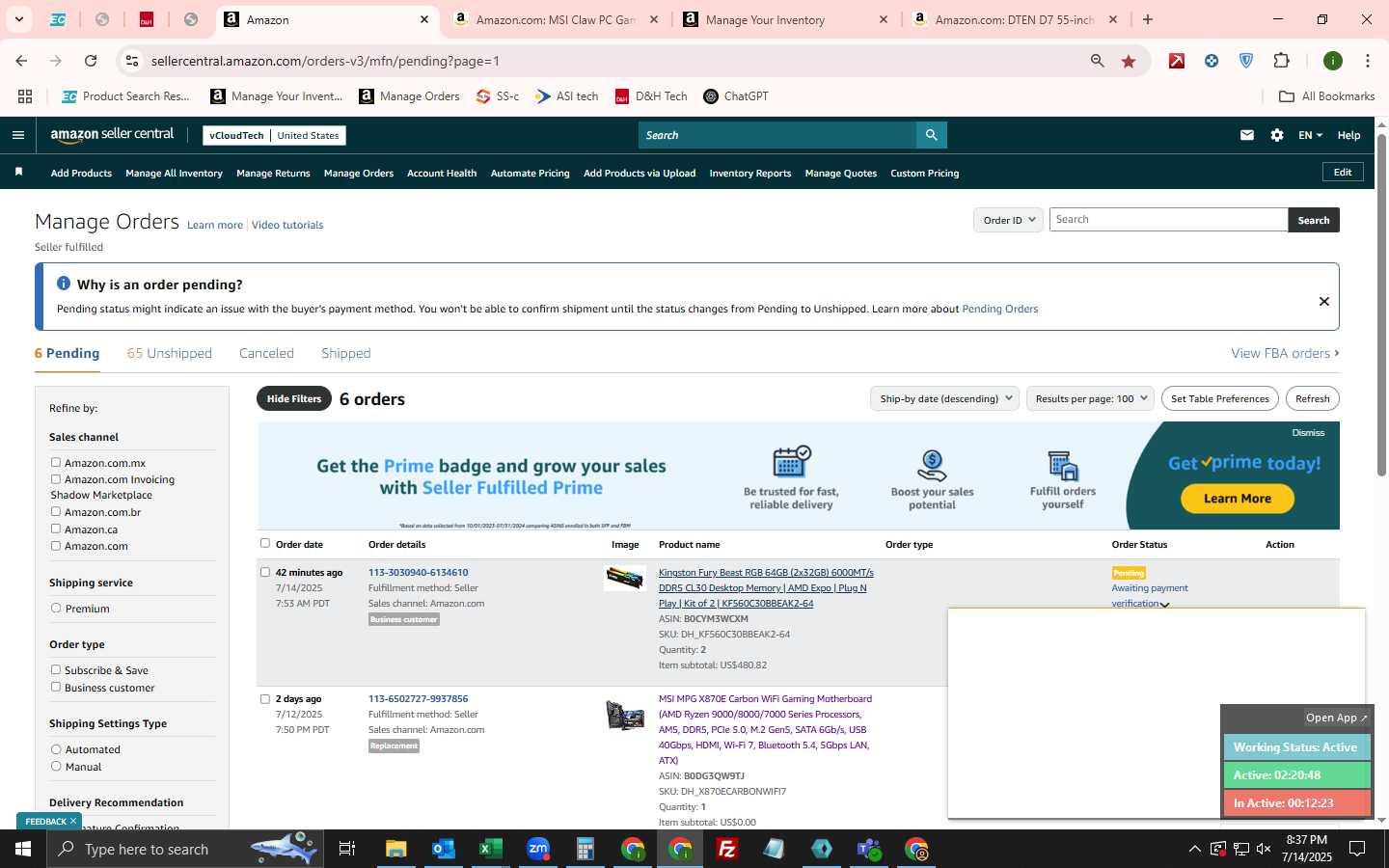Open order link 113-6502727-9937856

[x=418, y=699]
